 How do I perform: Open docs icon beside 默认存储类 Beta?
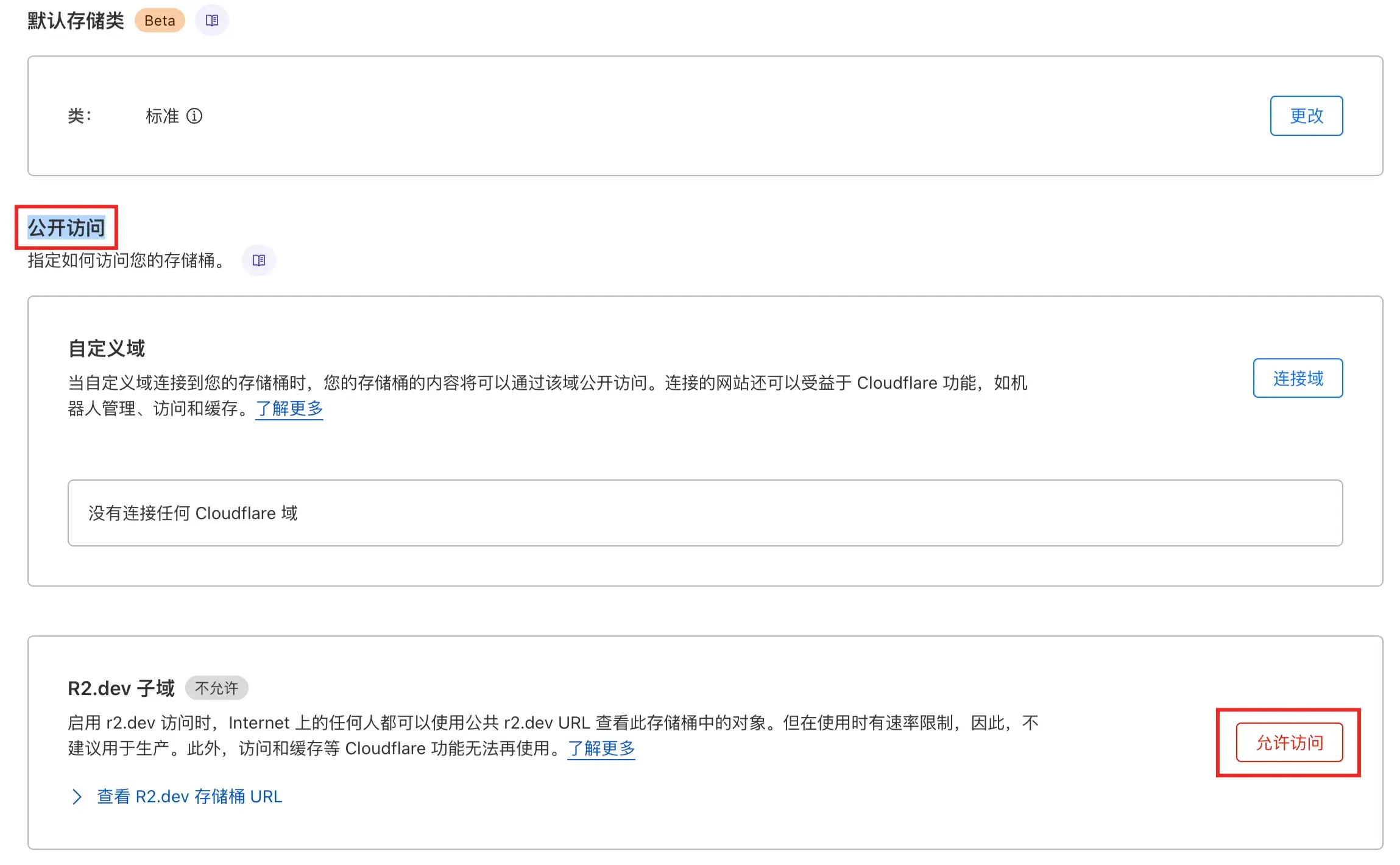click(212, 21)
